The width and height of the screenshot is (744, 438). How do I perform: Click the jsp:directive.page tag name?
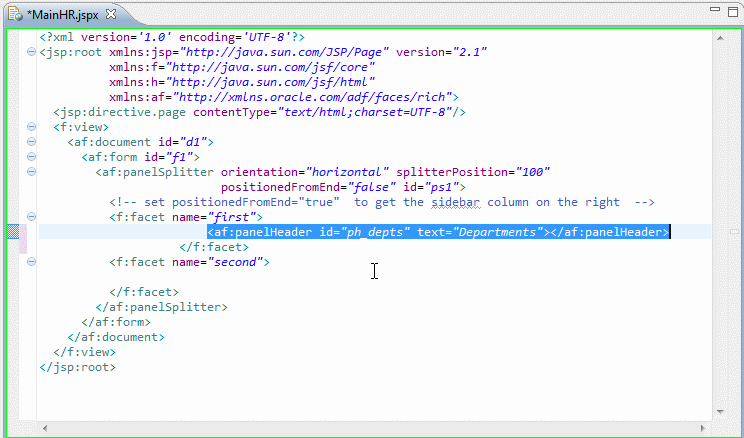pyautogui.click(x=123, y=112)
